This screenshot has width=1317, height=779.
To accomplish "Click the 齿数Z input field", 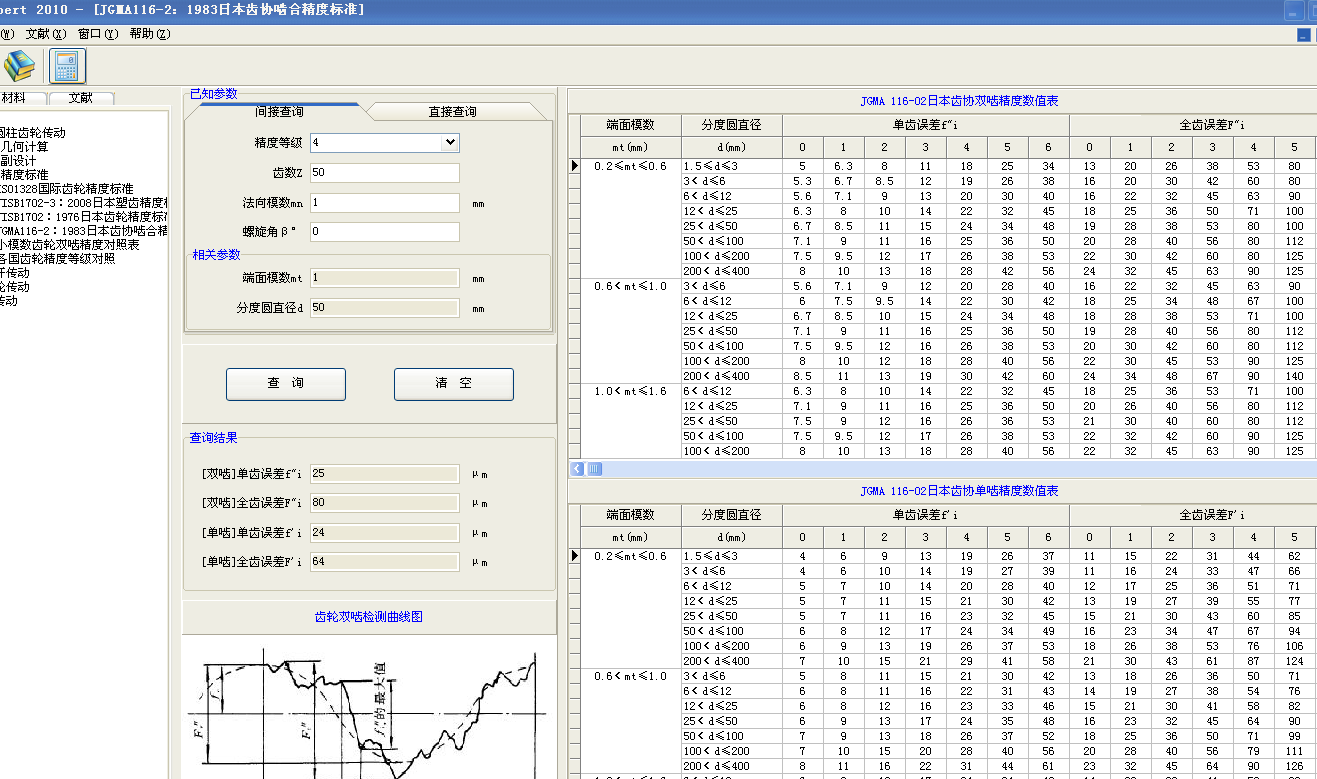I will [x=384, y=173].
